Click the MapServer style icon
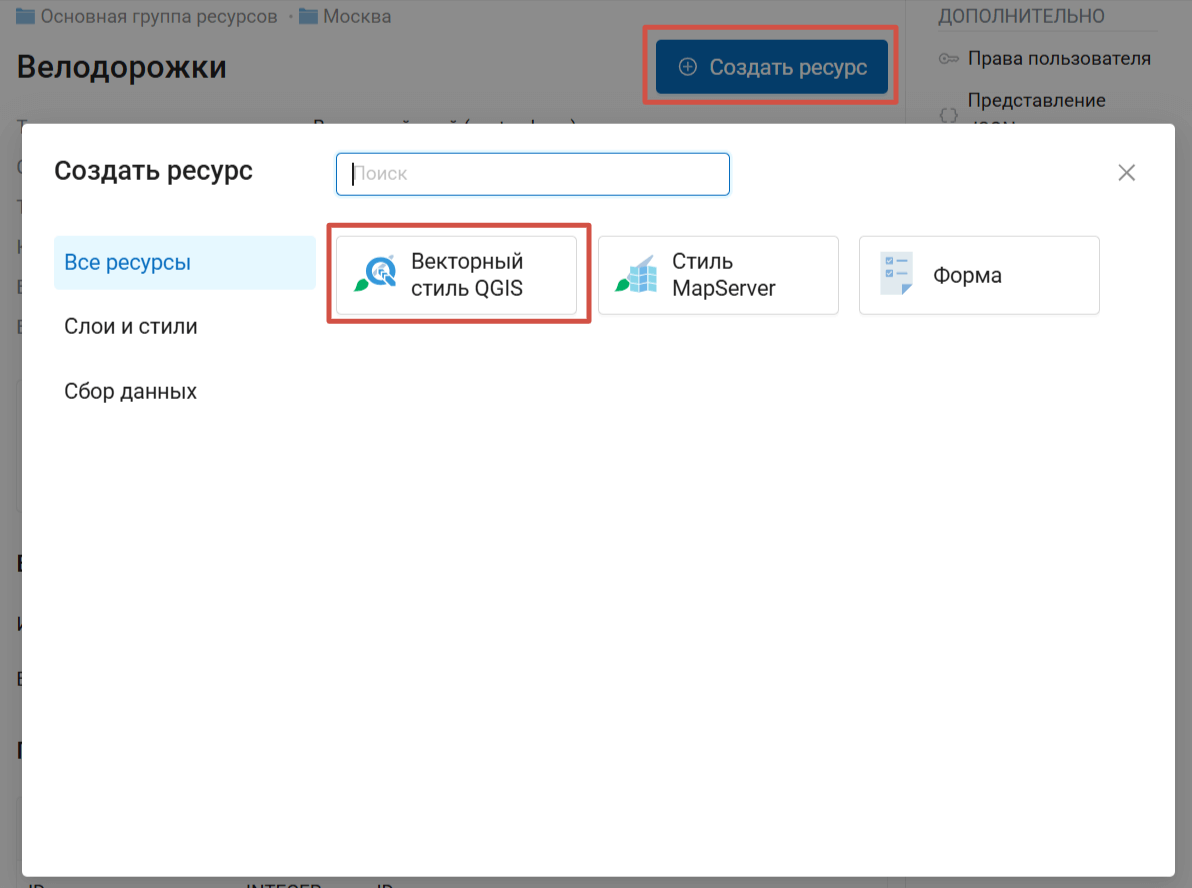The image size is (1192, 888). (636, 275)
